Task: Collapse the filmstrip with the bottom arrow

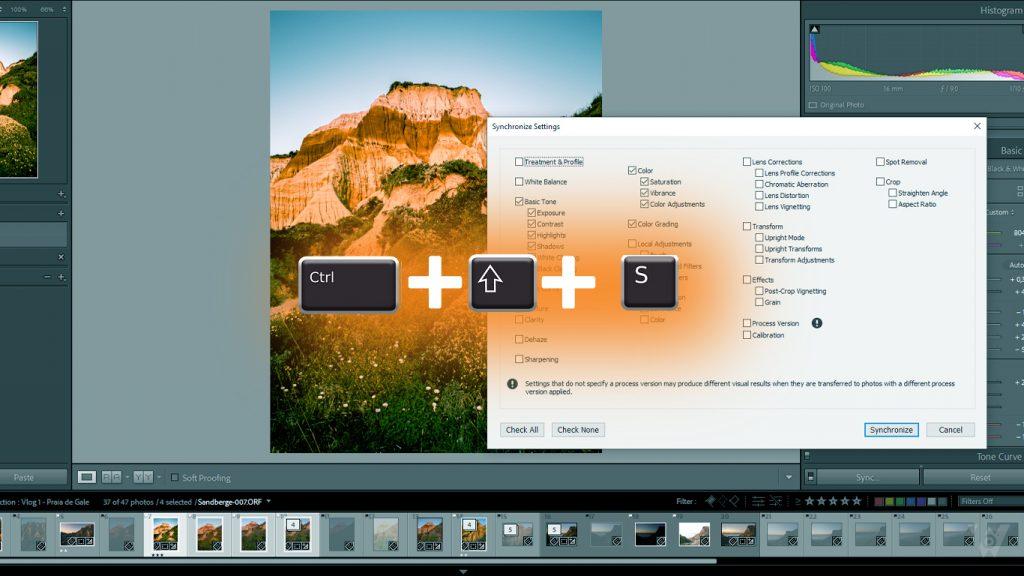Action: click(463, 571)
